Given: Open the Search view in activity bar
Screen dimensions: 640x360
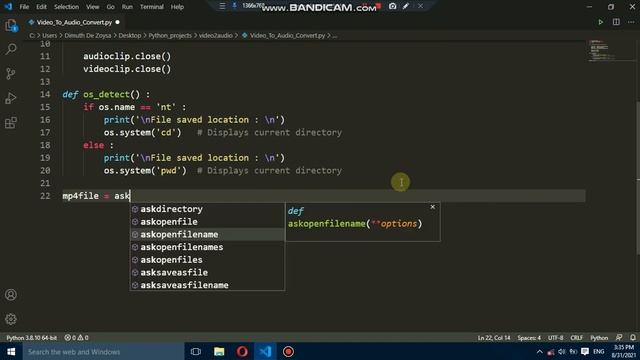Looking at the screenshot, I should (x=11, y=49).
